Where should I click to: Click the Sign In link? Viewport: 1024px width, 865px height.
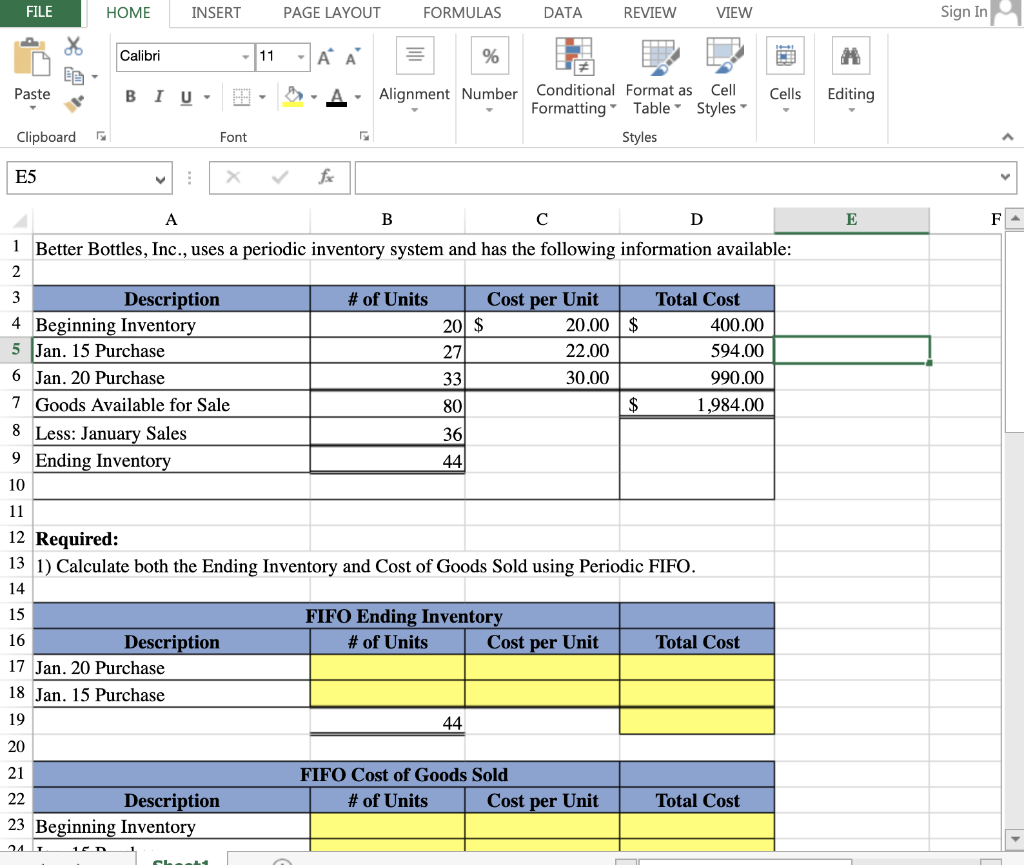[x=962, y=12]
